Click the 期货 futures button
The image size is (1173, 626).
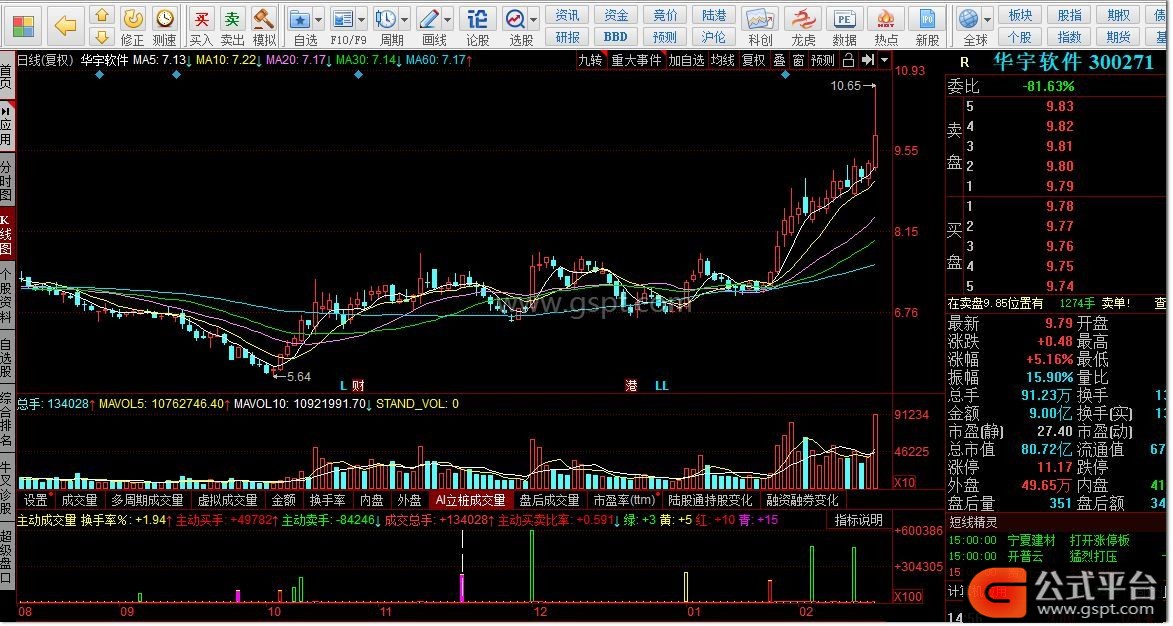click(1119, 37)
